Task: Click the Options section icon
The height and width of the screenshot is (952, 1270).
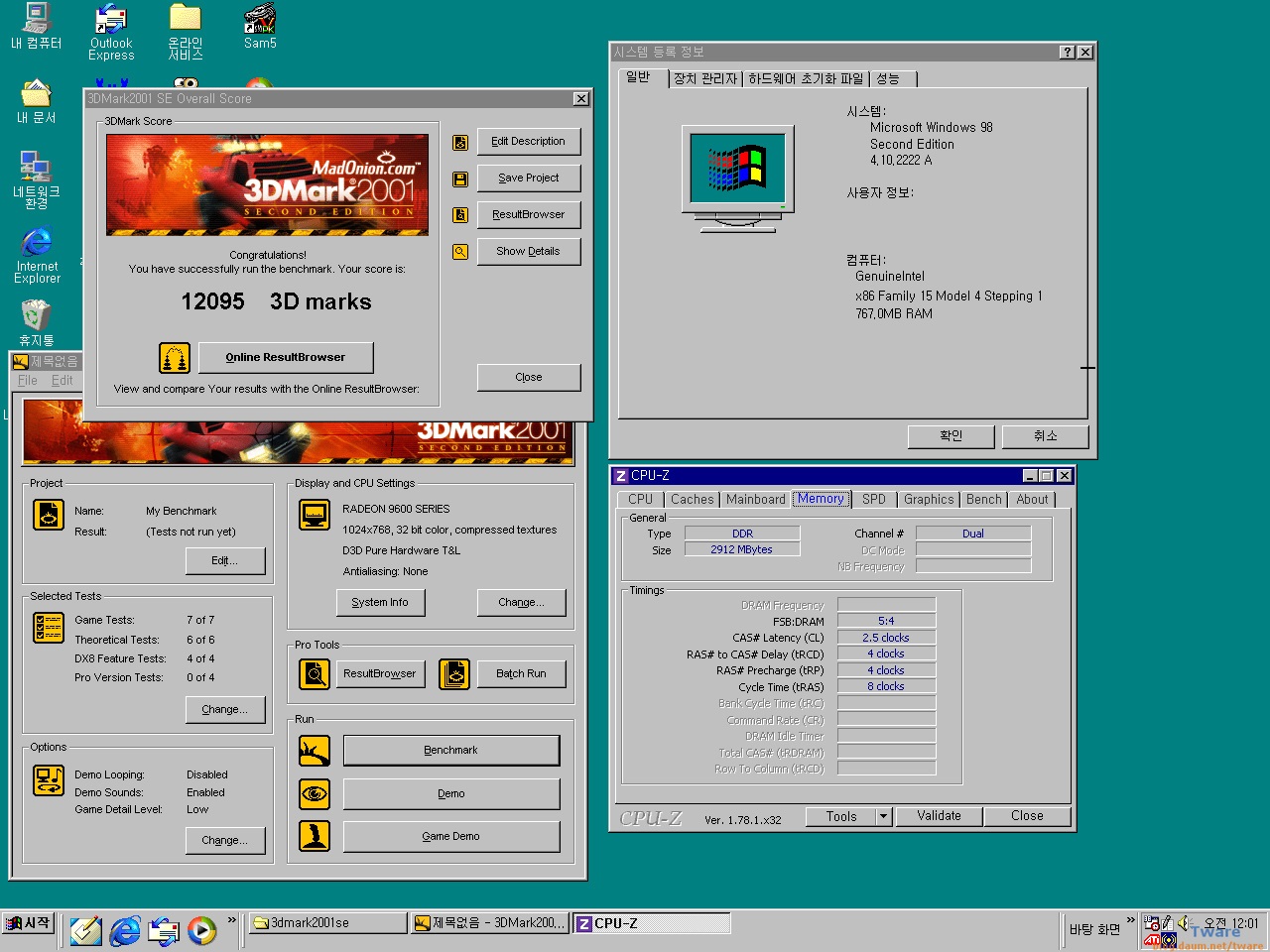Action: coord(49,780)
